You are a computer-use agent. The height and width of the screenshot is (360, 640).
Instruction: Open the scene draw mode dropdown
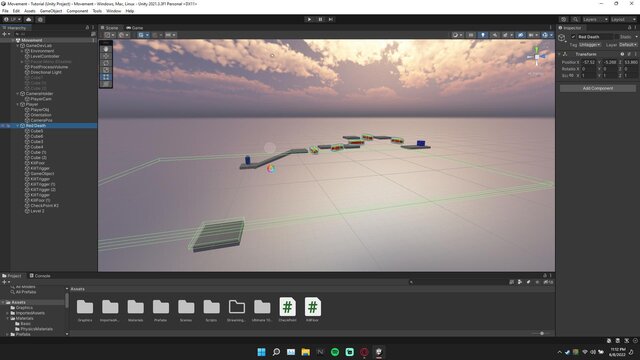coord(457,35)
